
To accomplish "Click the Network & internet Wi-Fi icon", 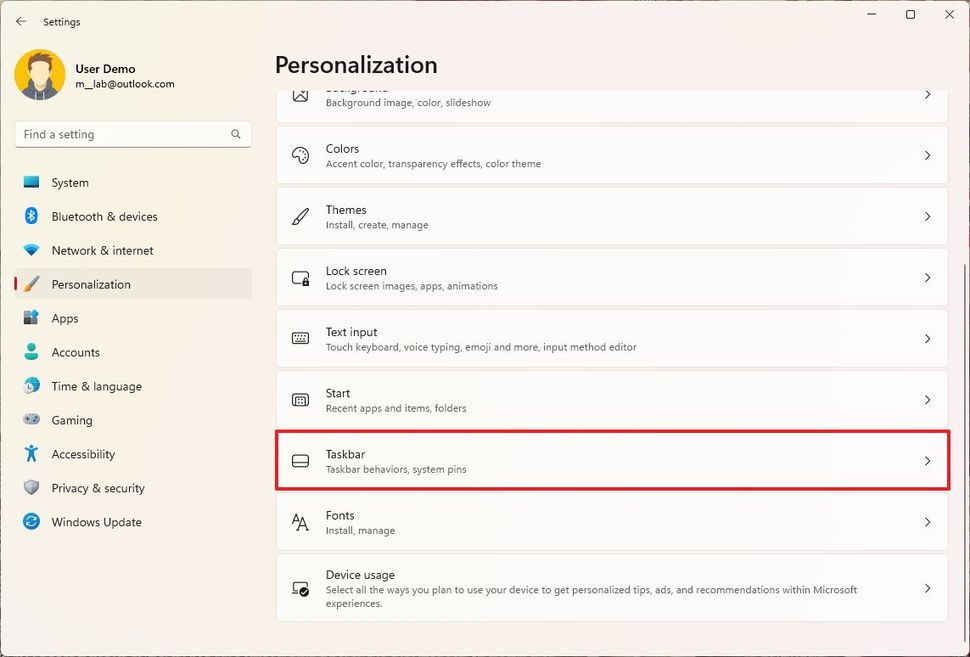I will 31,250.
